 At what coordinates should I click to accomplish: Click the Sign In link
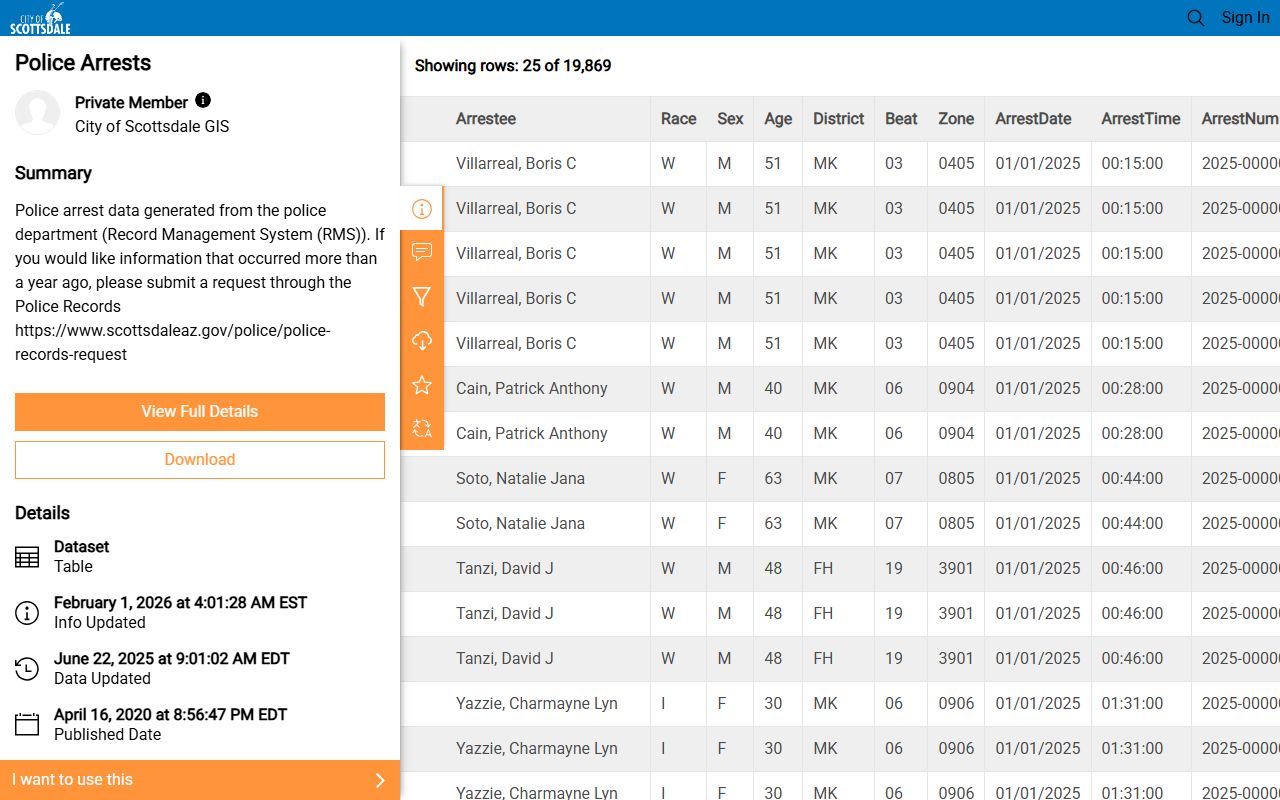coord(1245,18)
